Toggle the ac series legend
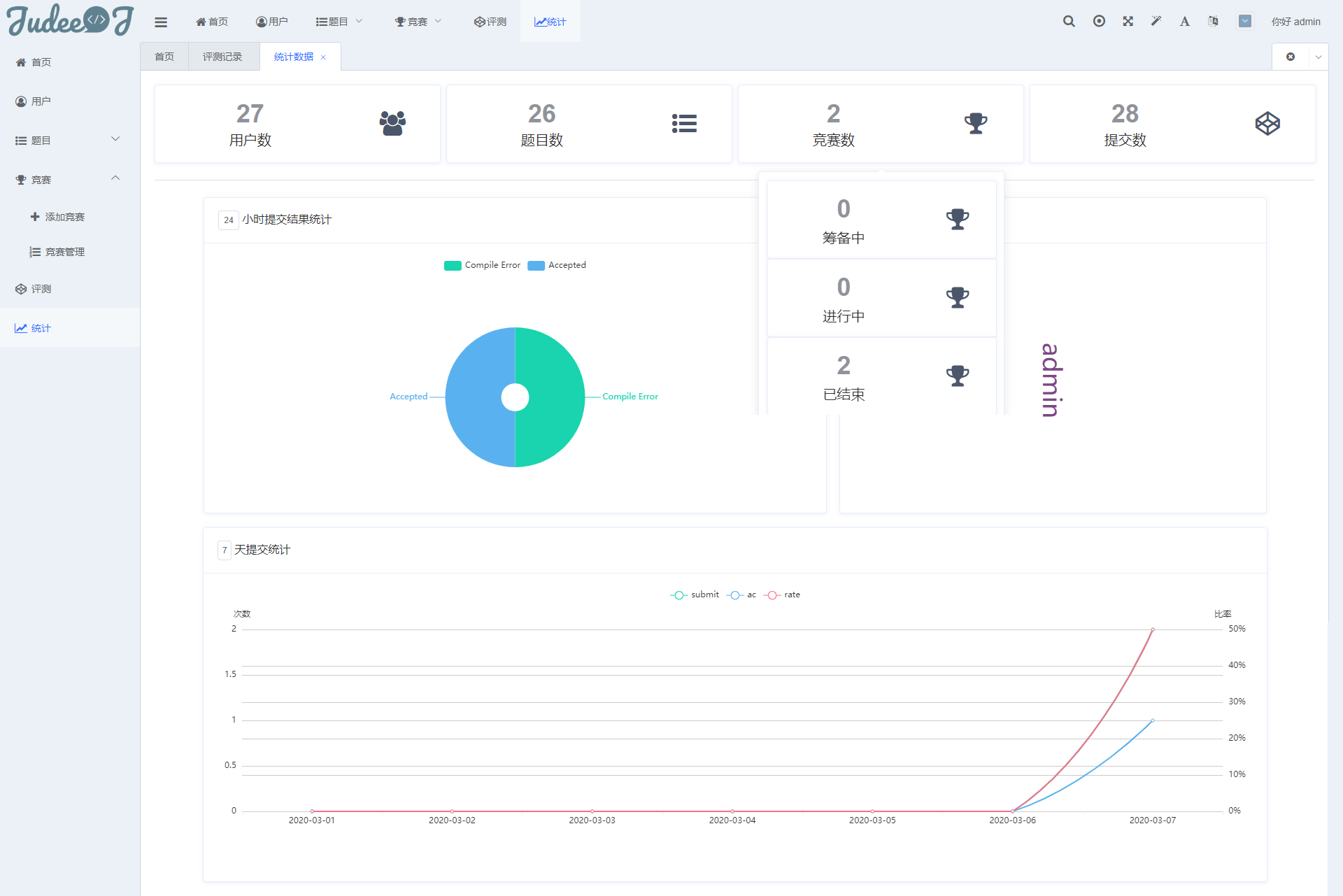The height and width of the screenshot is (896, 1343). pos(741,595)
